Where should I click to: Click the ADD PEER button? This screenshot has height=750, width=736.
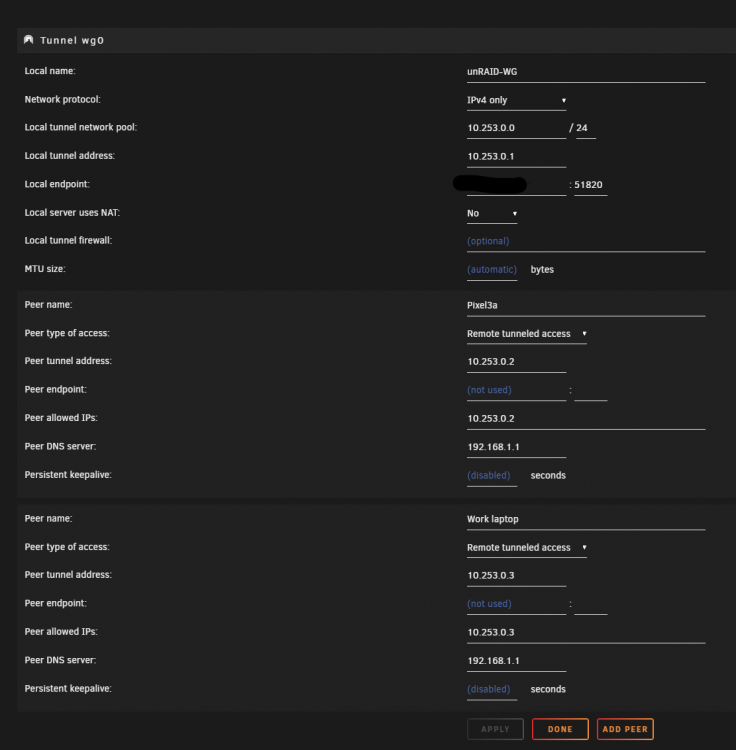click(x=625, y=729)
